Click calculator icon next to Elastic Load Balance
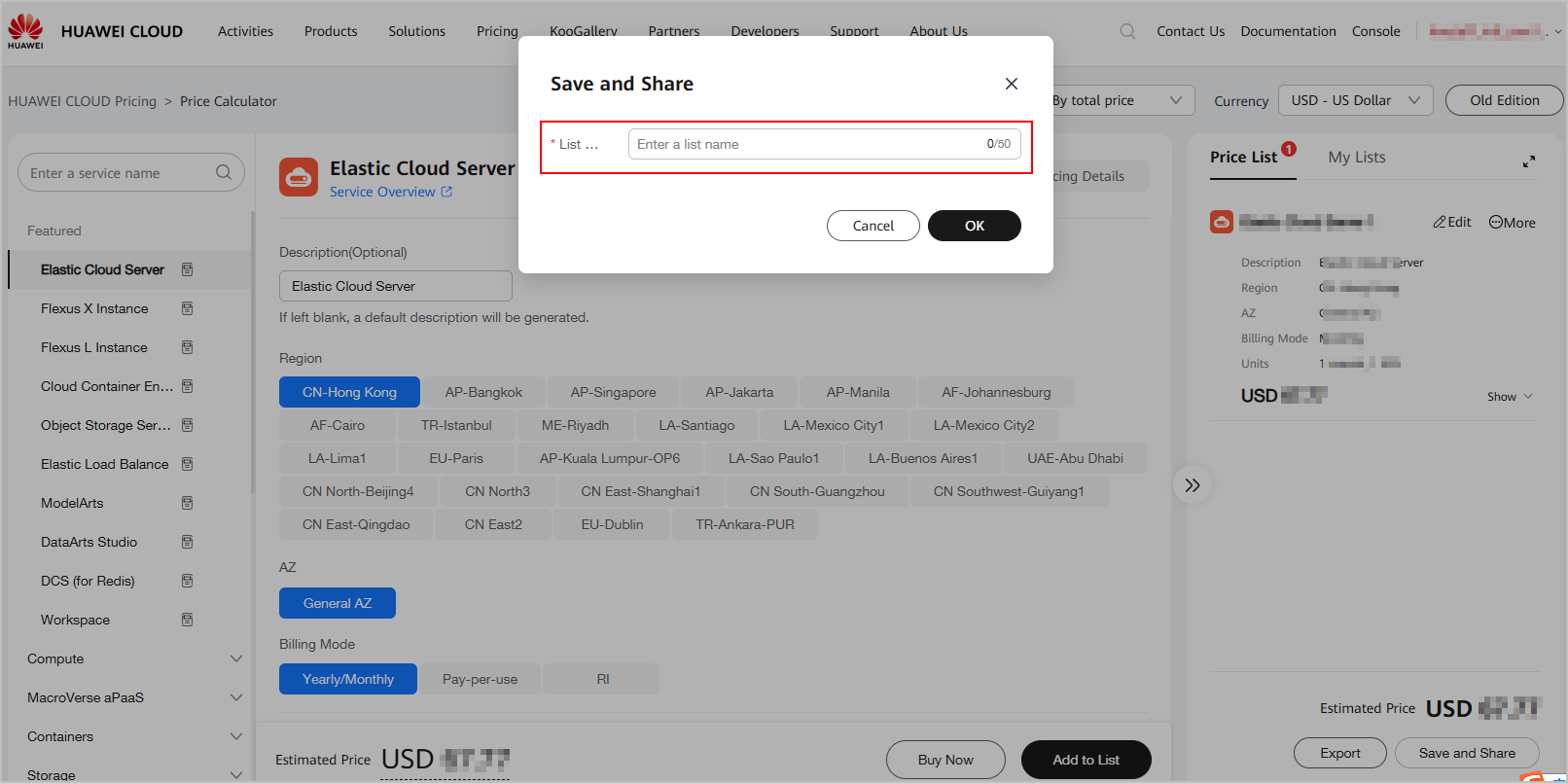Screen dimensions: 1568x783 pyautogui.click(x=188, y=464)
